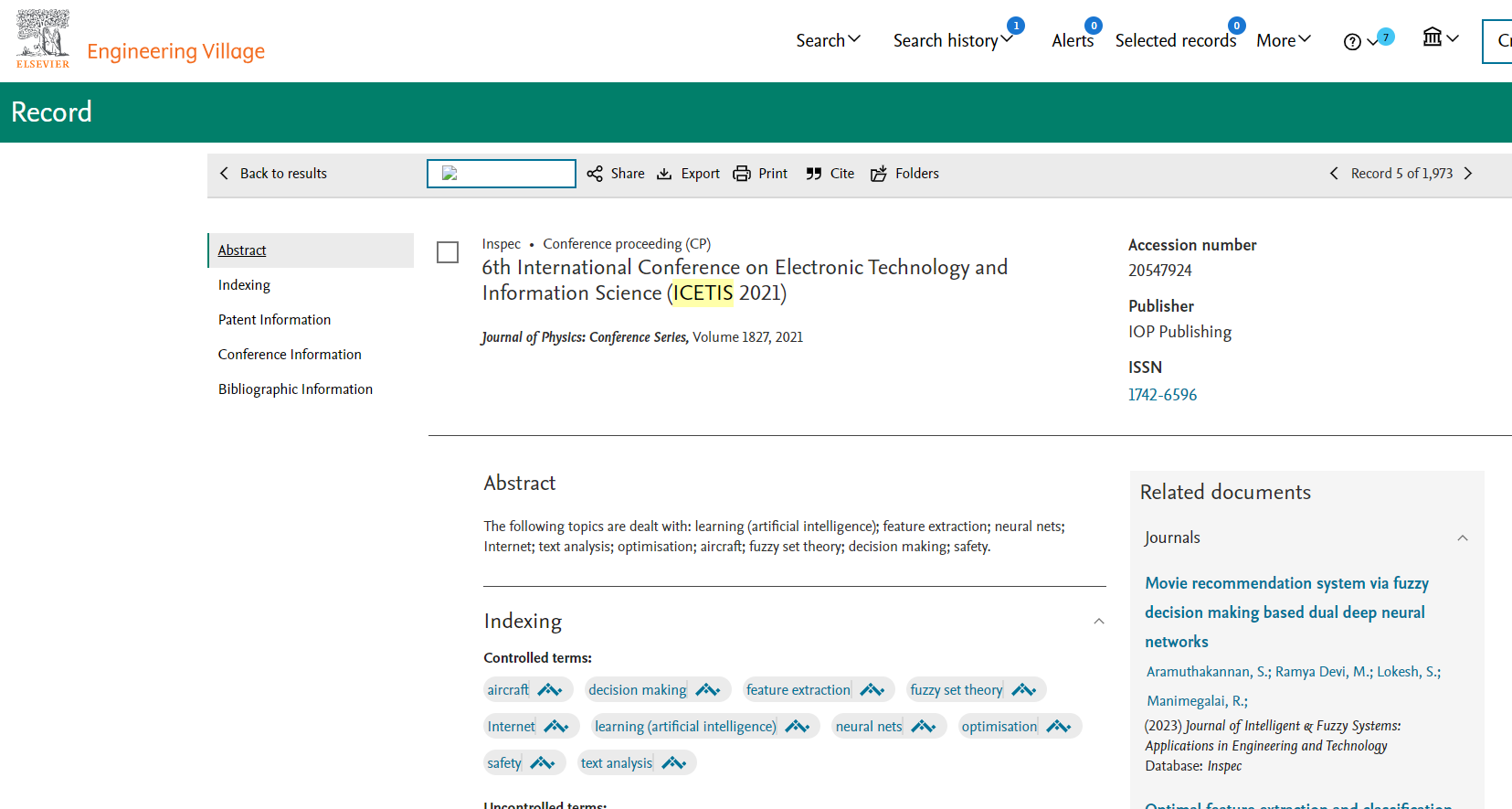Open trend graph icon for optimisation
This screenshot has width=1512, height=809.
(1059, 727)
